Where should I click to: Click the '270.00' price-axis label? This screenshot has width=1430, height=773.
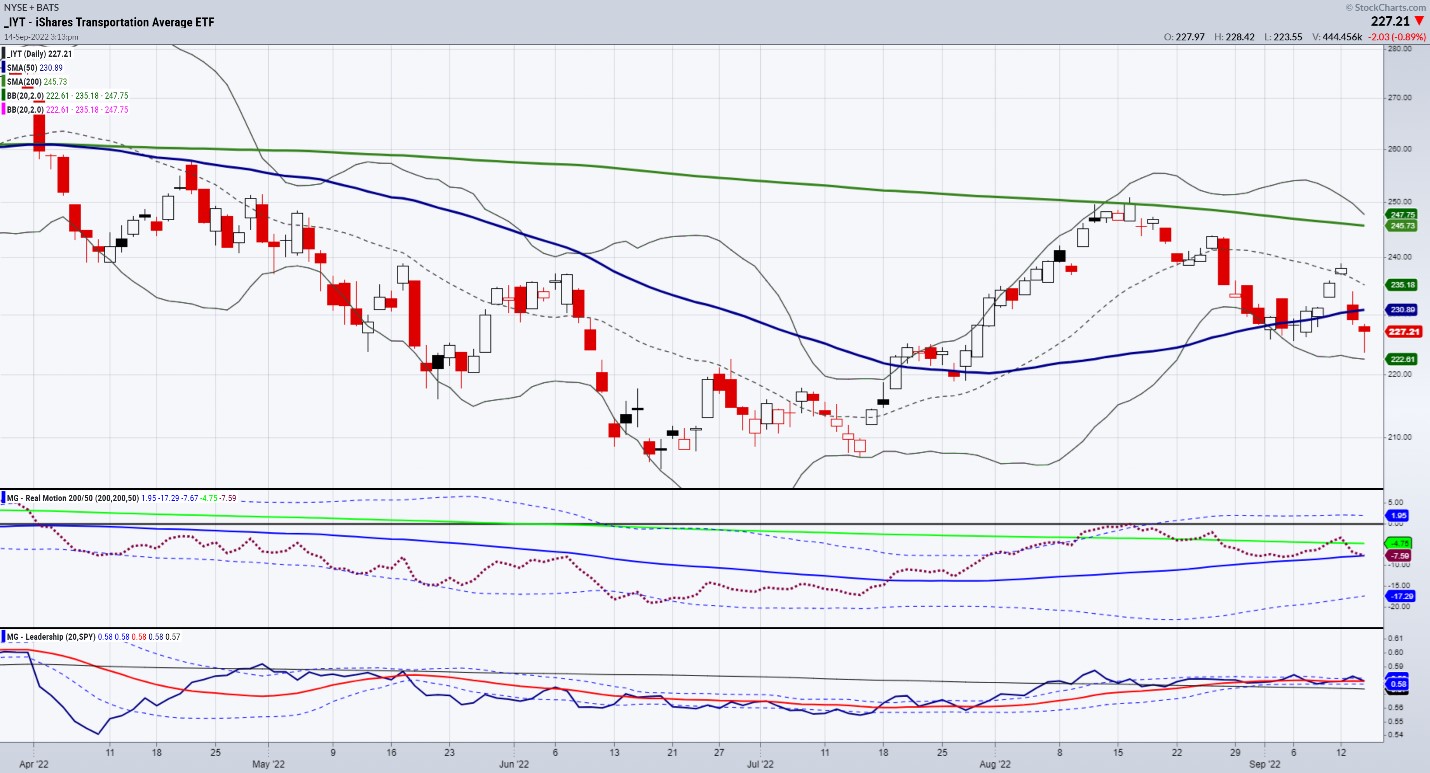pyautogui.click(x=1401, y=98)
